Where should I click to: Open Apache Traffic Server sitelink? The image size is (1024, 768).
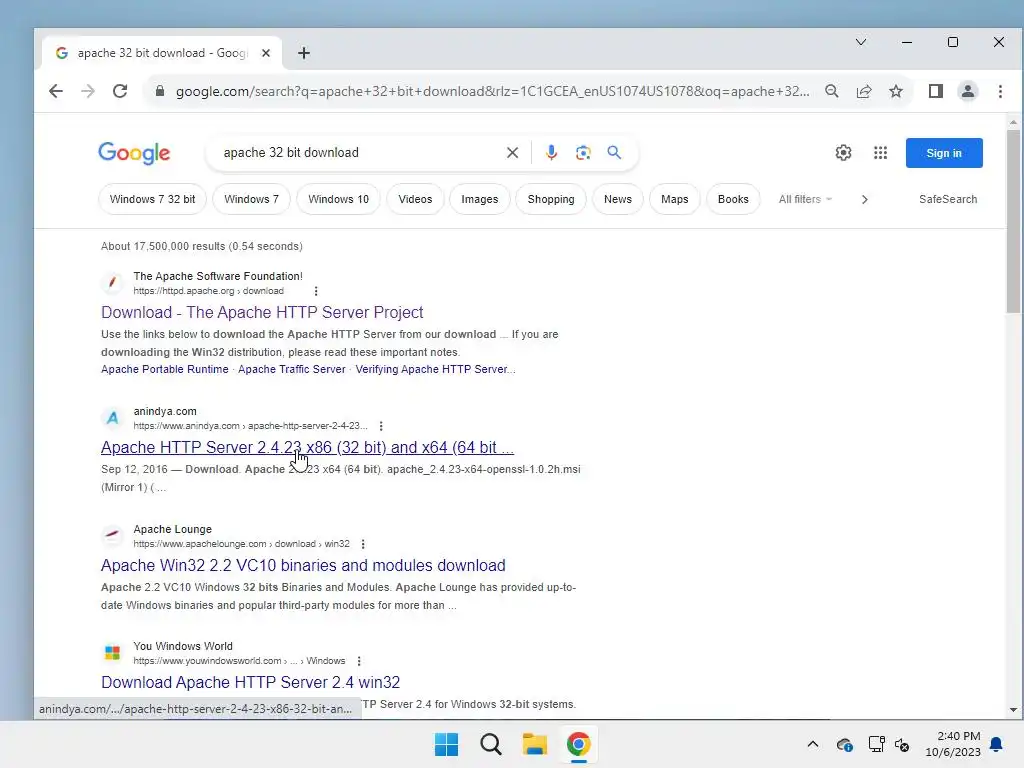pyautogui.click(x=291, y=369)
